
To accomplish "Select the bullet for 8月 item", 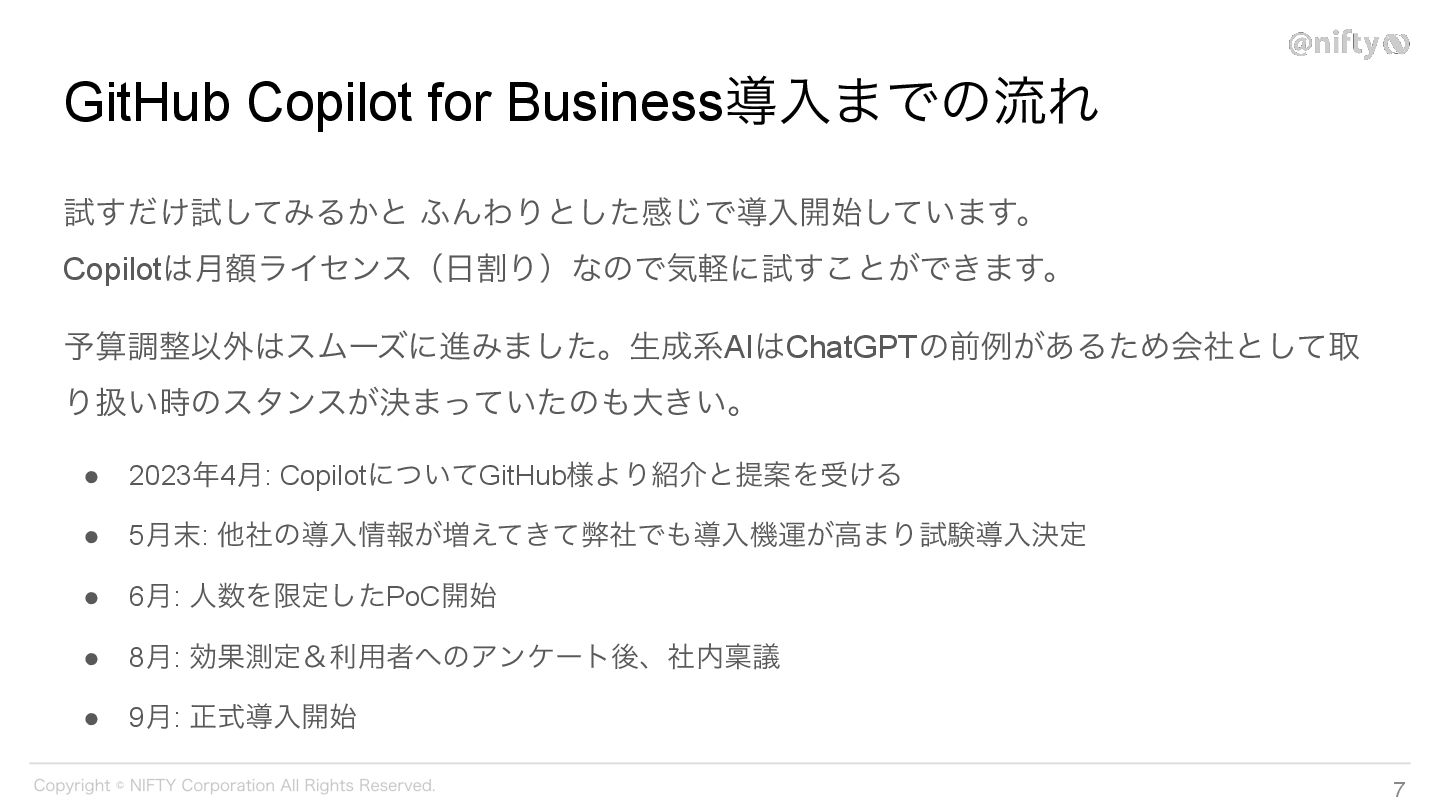I will click(x=91, y=658).
